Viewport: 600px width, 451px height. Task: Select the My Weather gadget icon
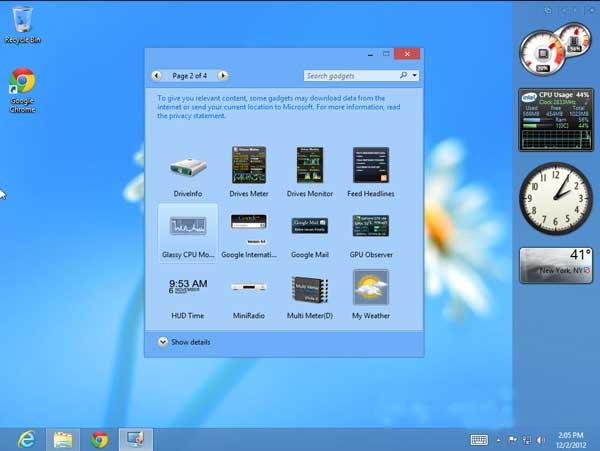pyautogui.click(x=371, y=287)
